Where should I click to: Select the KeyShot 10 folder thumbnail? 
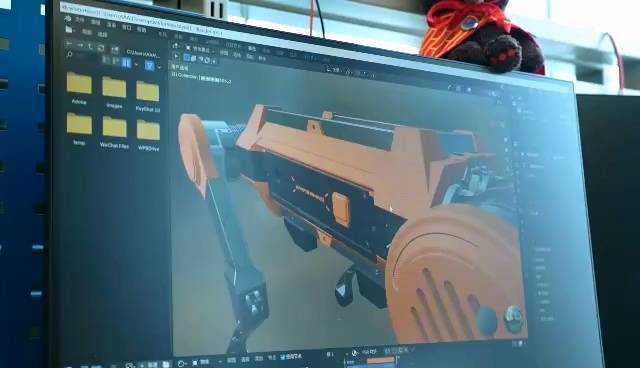[147, 95]
